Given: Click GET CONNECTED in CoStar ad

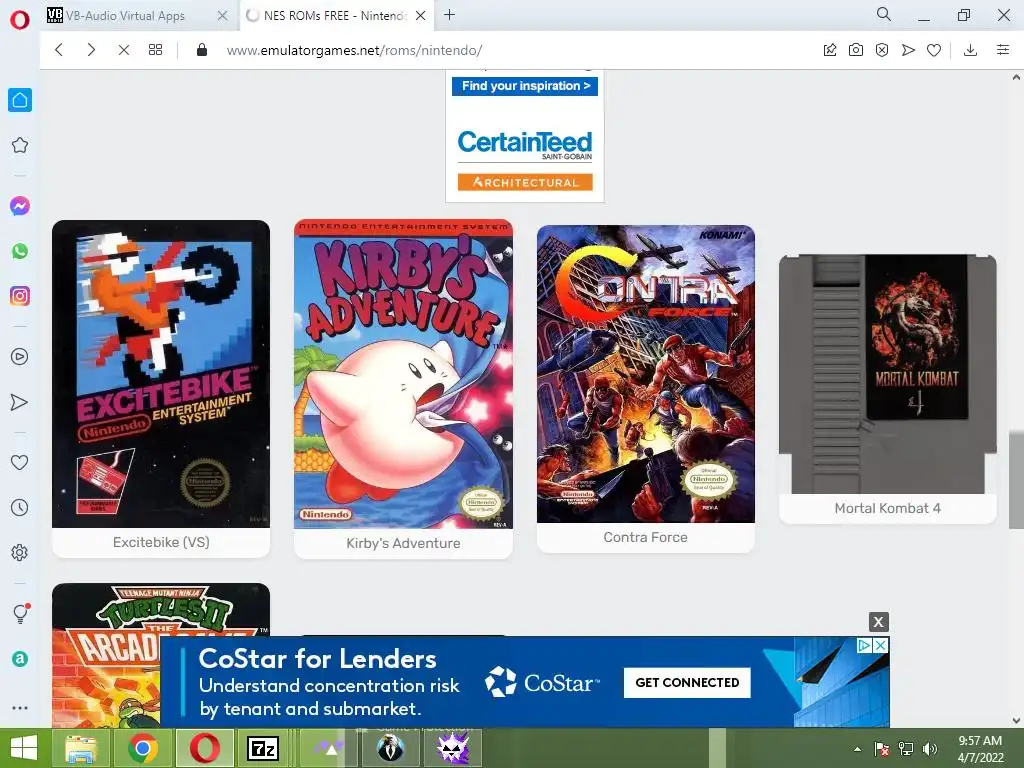Looking at the screenshot, I should pos(687,682).
